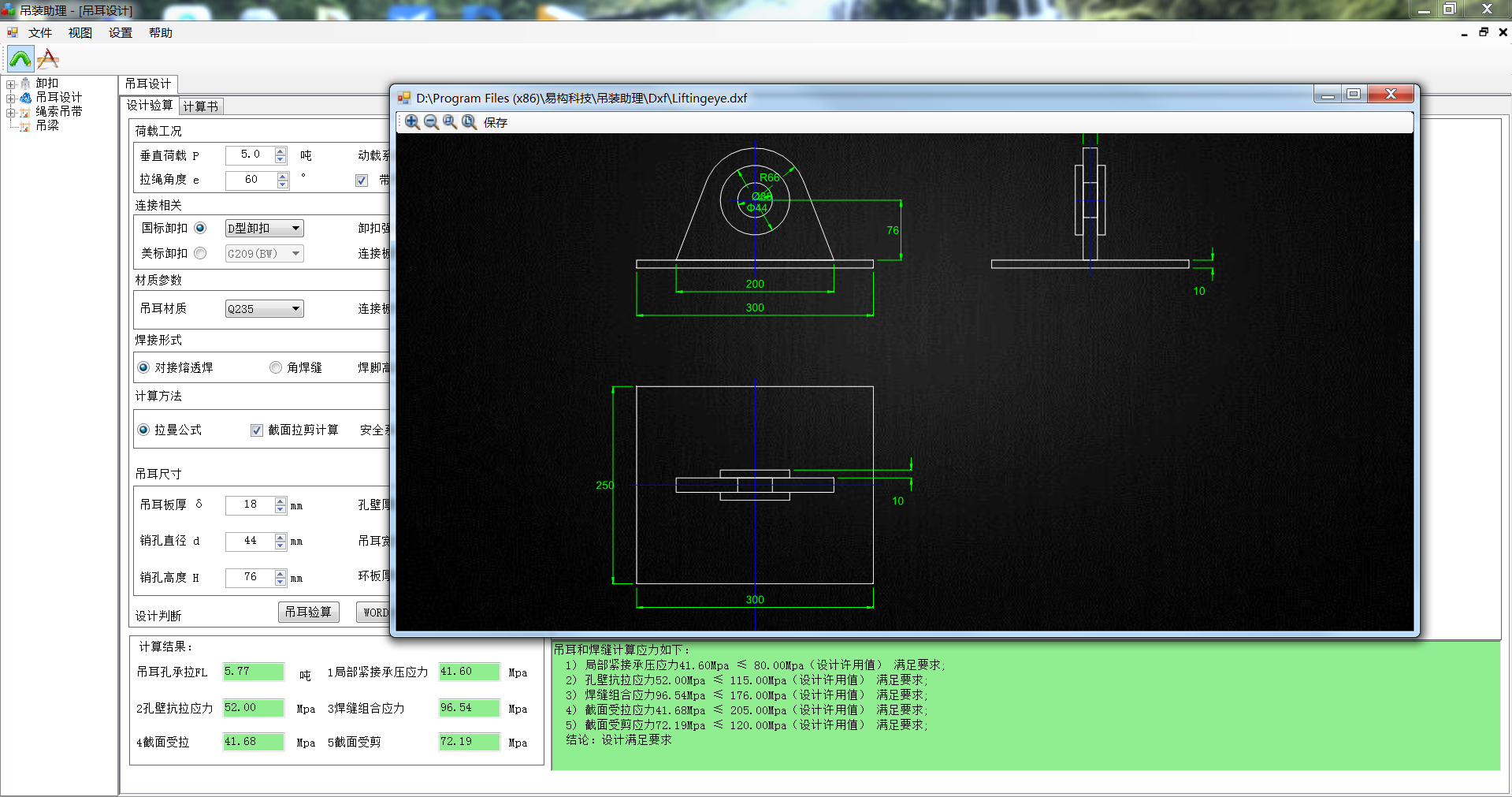Screen dimensions: 1512x797
Task: Increase the 吊耳板厚 value with up arrow
Action: (280, 501)
